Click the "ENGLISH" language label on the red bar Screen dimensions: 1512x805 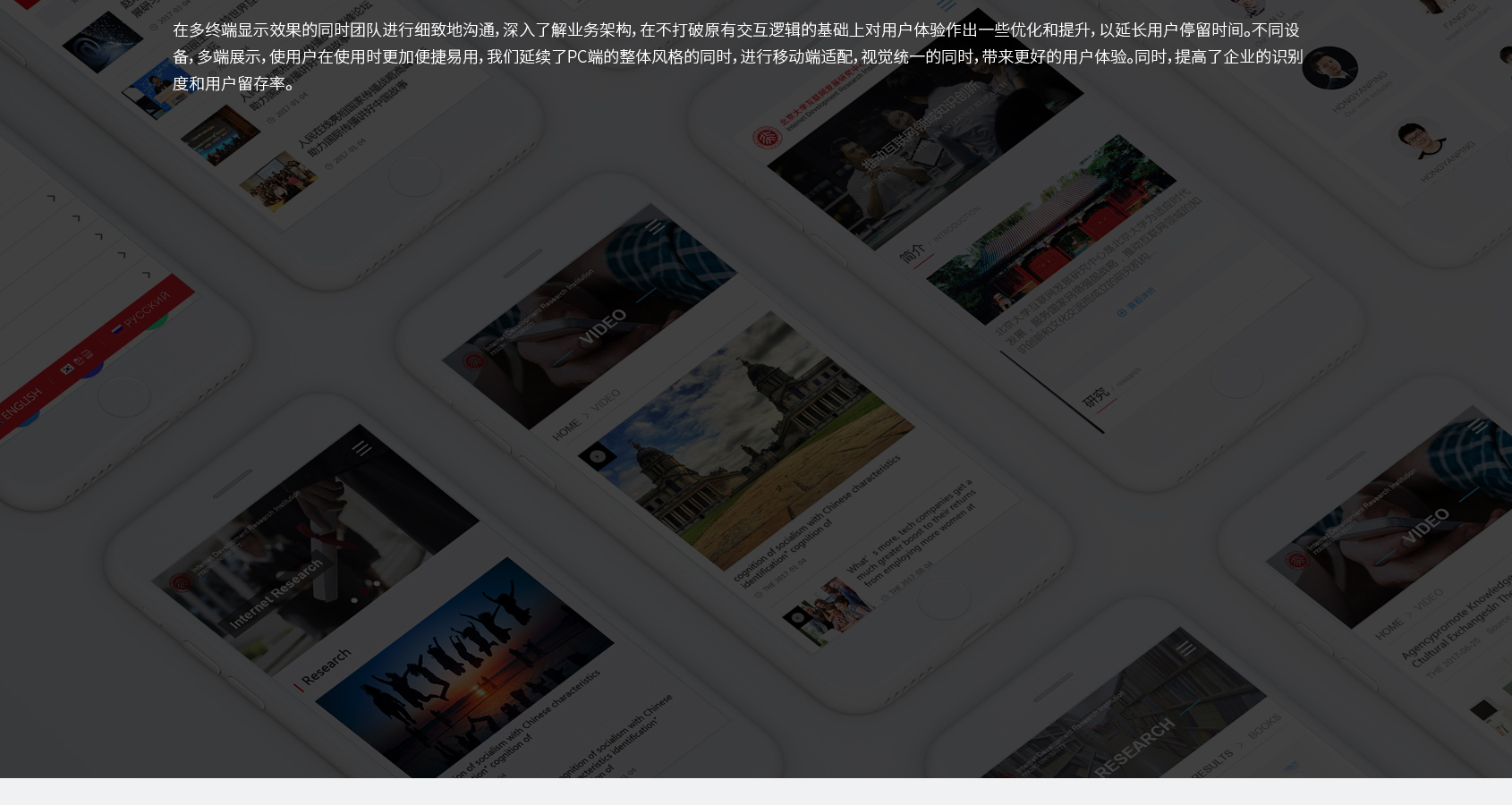(22, 403)
